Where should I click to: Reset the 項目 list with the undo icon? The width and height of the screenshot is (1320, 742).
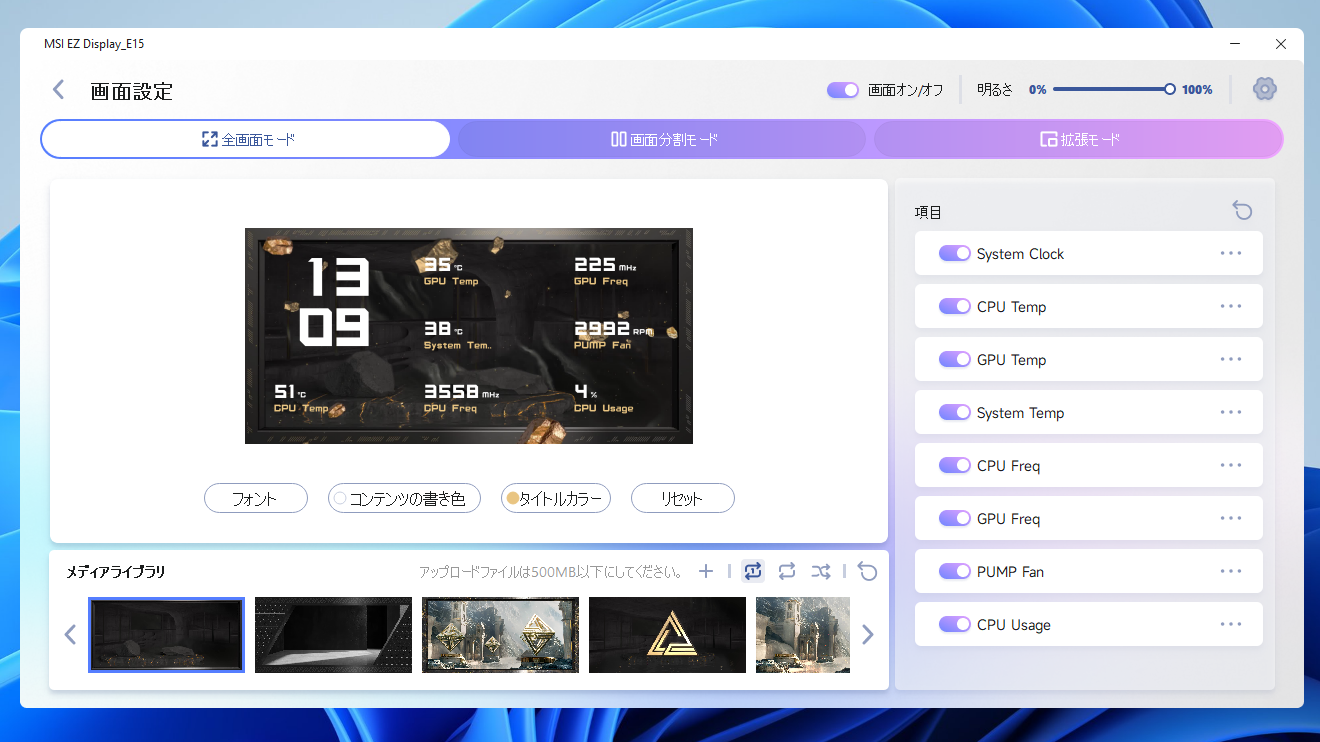pyautogui.click(x=1242, y=210)
